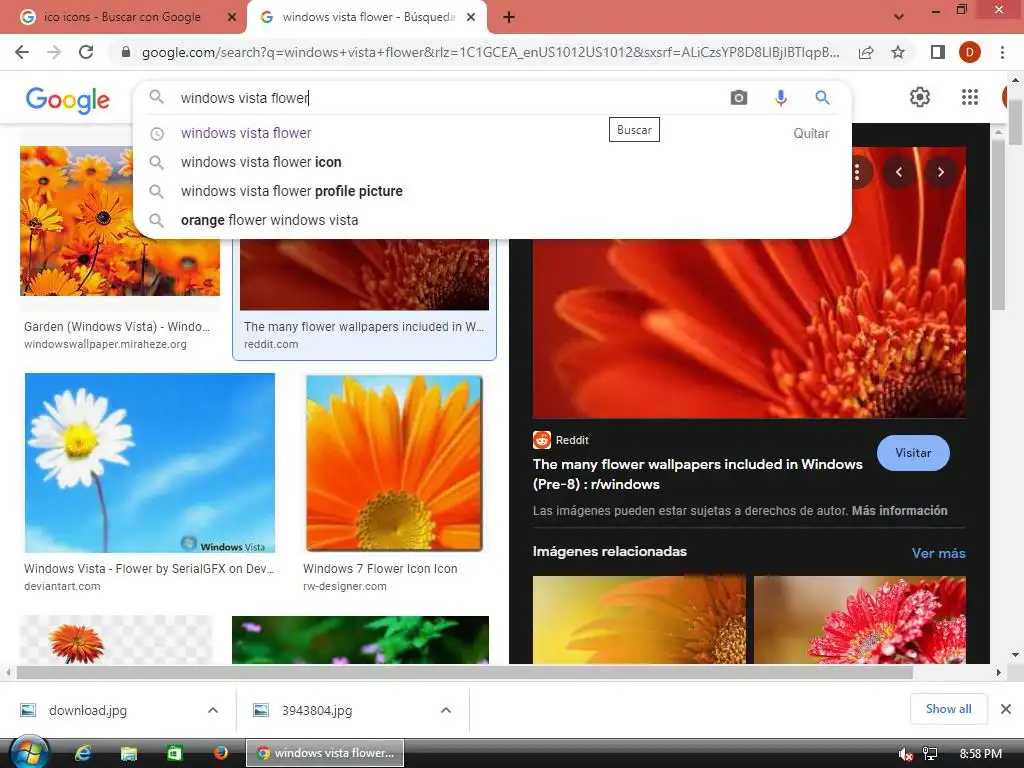The height and width of the screenshot is (768, 1024).
Task: Open related yellow-orange flower image
Action: click(x=639, y=619)
